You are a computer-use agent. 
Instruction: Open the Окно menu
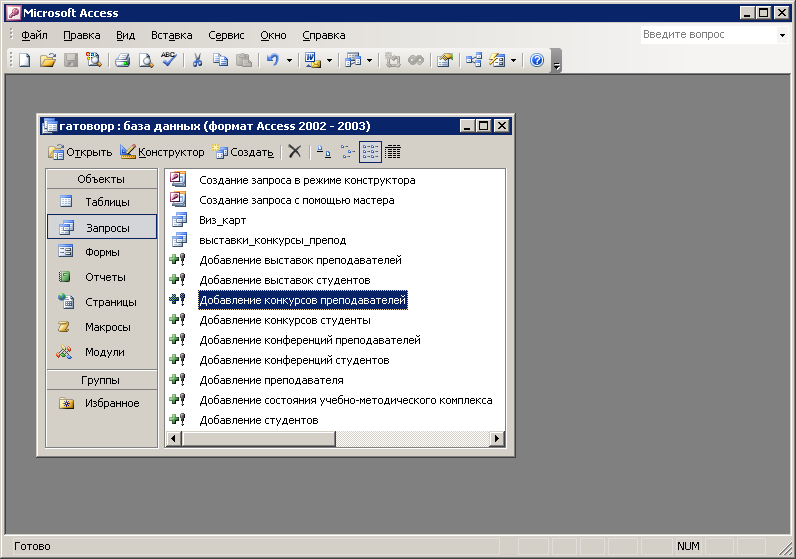[x=273, y=35]
